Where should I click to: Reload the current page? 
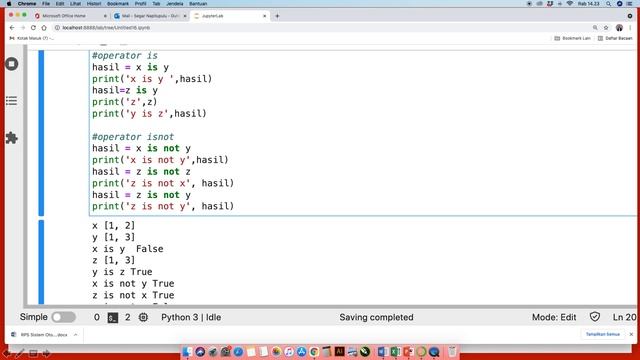(33, 27)
